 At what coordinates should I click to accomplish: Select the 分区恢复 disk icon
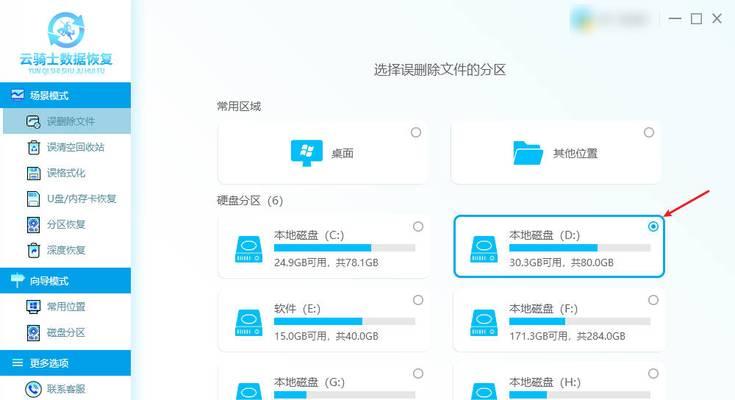tap(33, 225)
